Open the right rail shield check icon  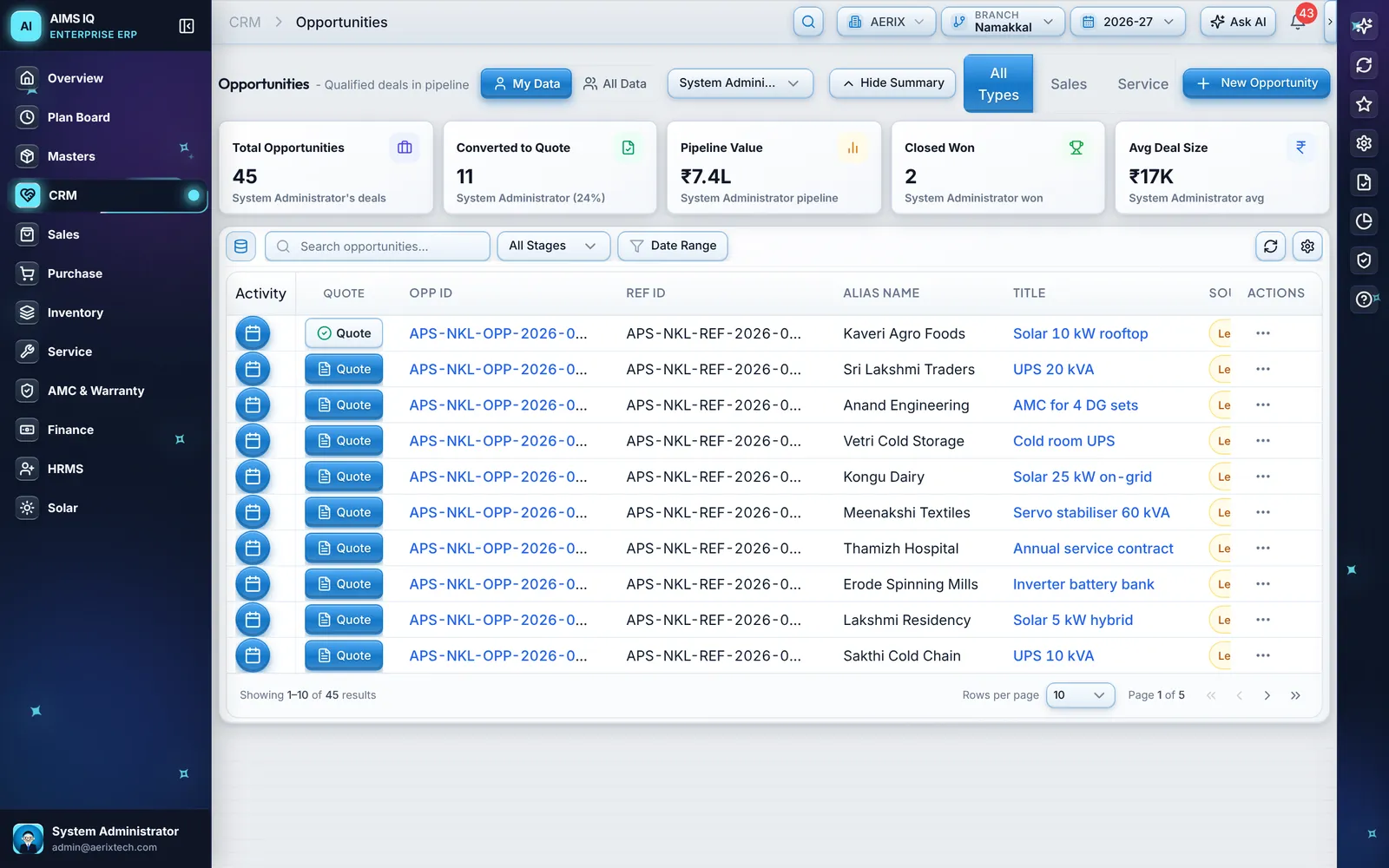(x=1364, y=260)
